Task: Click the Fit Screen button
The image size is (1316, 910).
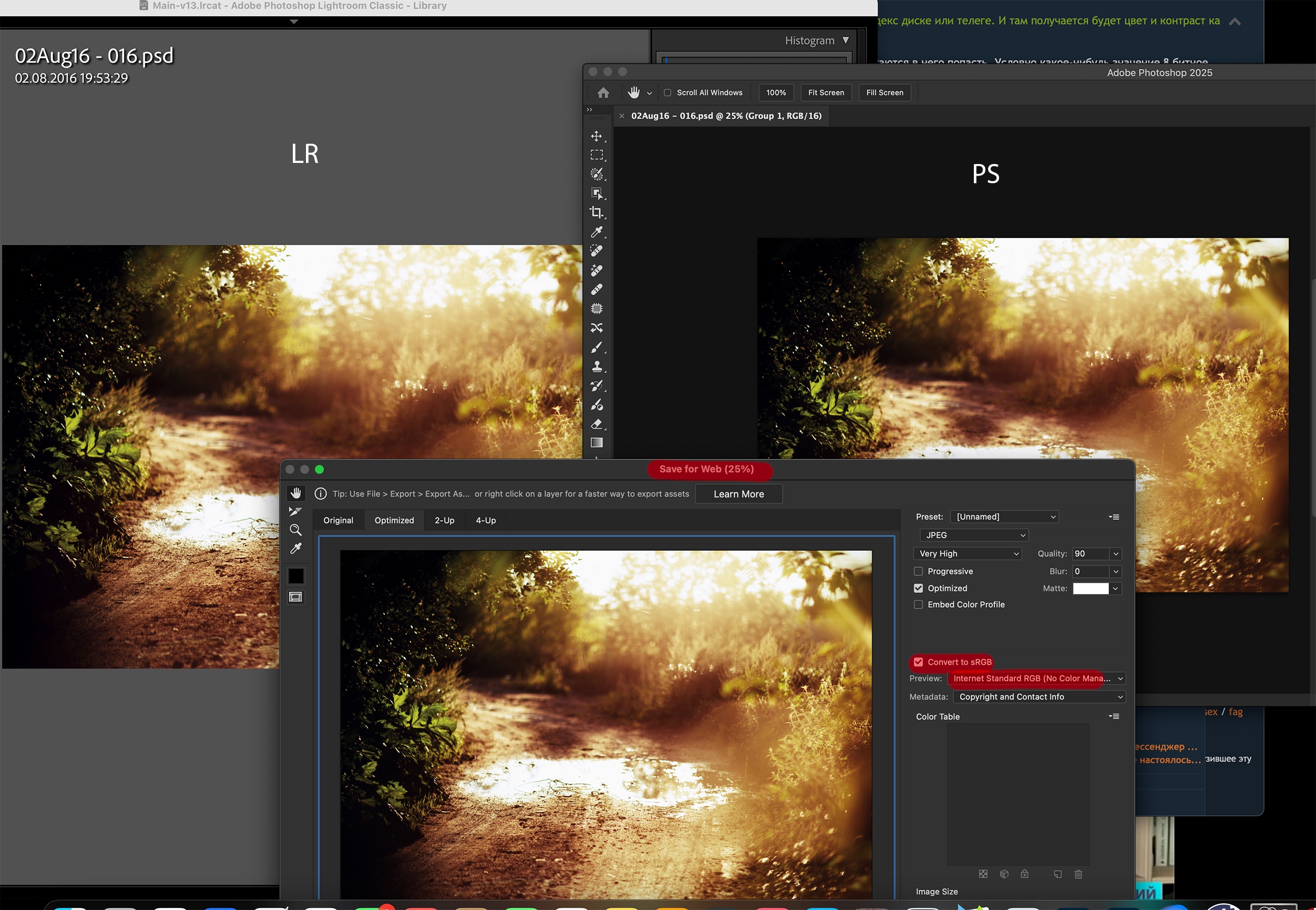Action: click(x=826, y=92)
